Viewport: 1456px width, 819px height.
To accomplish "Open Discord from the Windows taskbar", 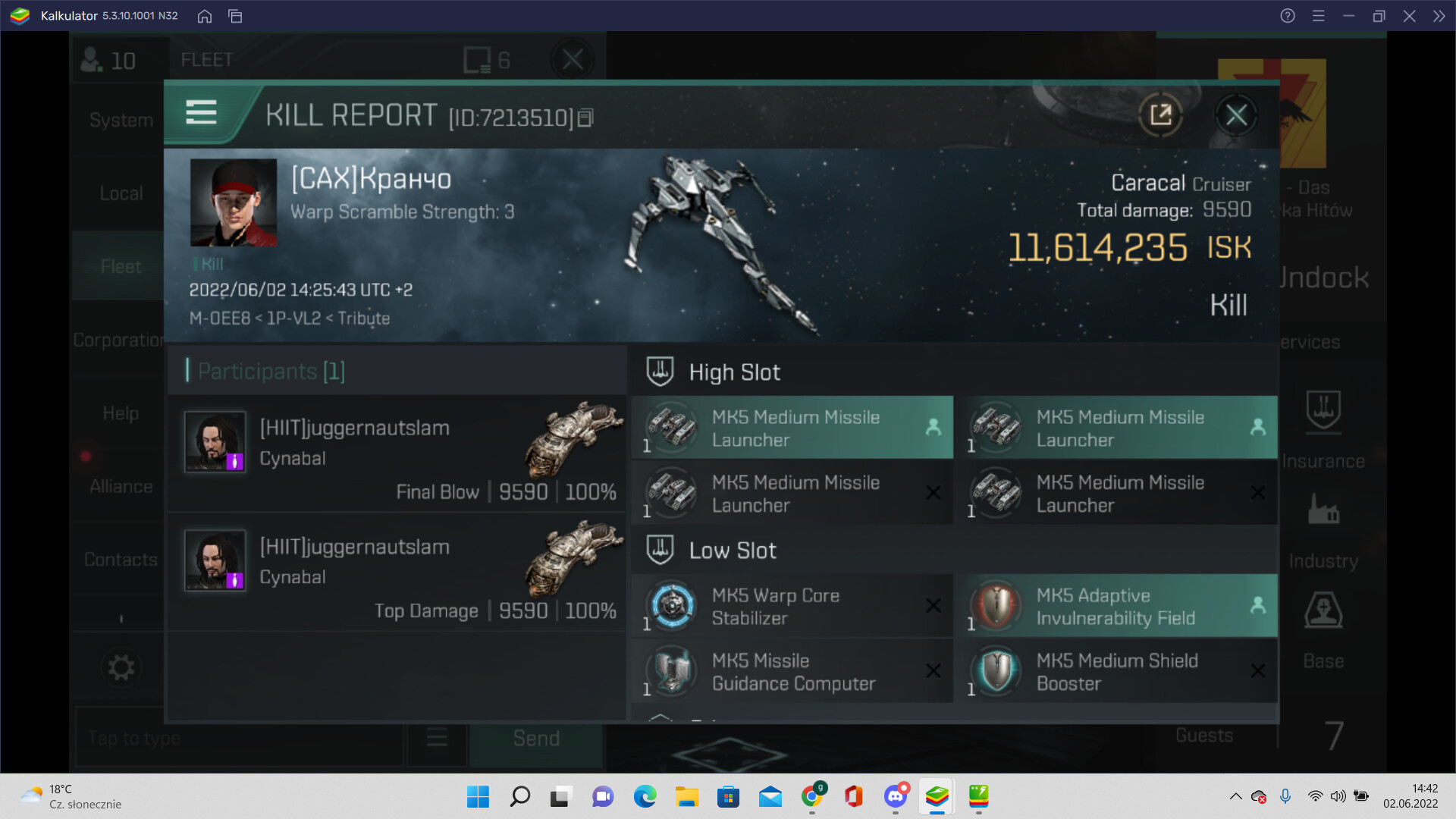I will click(x=896, y=796).
